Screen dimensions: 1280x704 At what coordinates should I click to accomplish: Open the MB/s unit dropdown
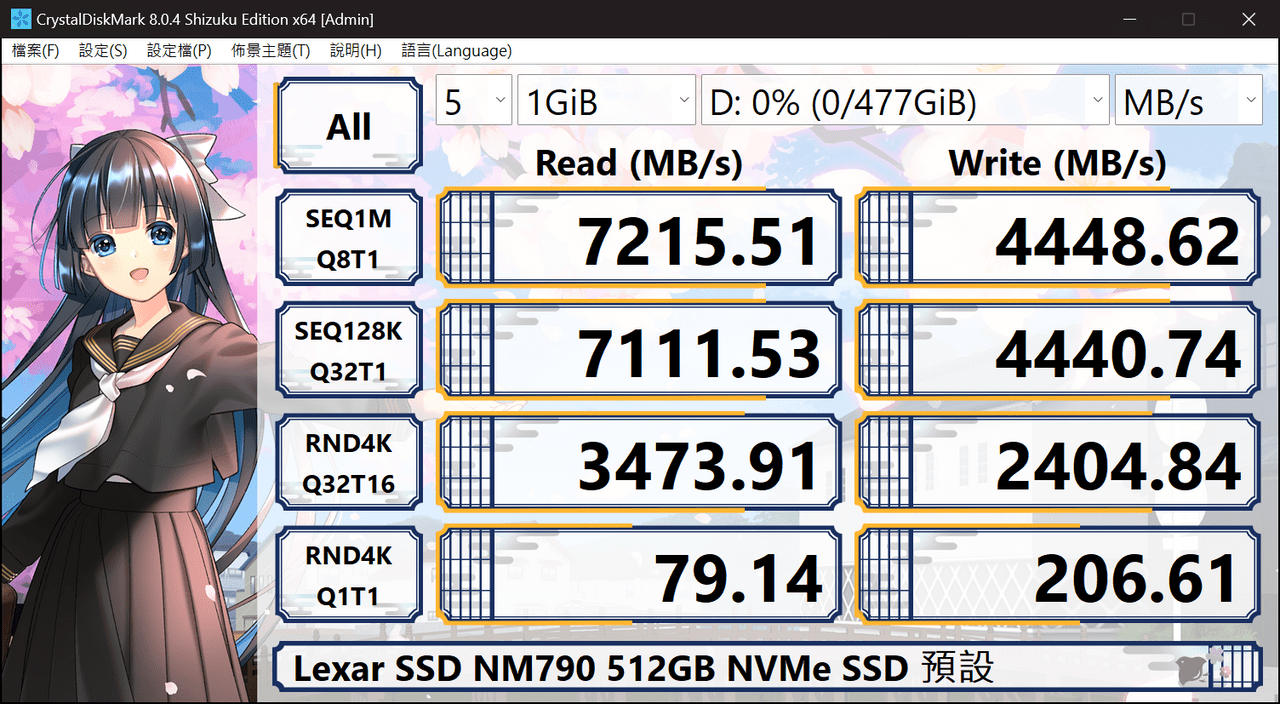pyautogui.click(x=1189, y=100)
